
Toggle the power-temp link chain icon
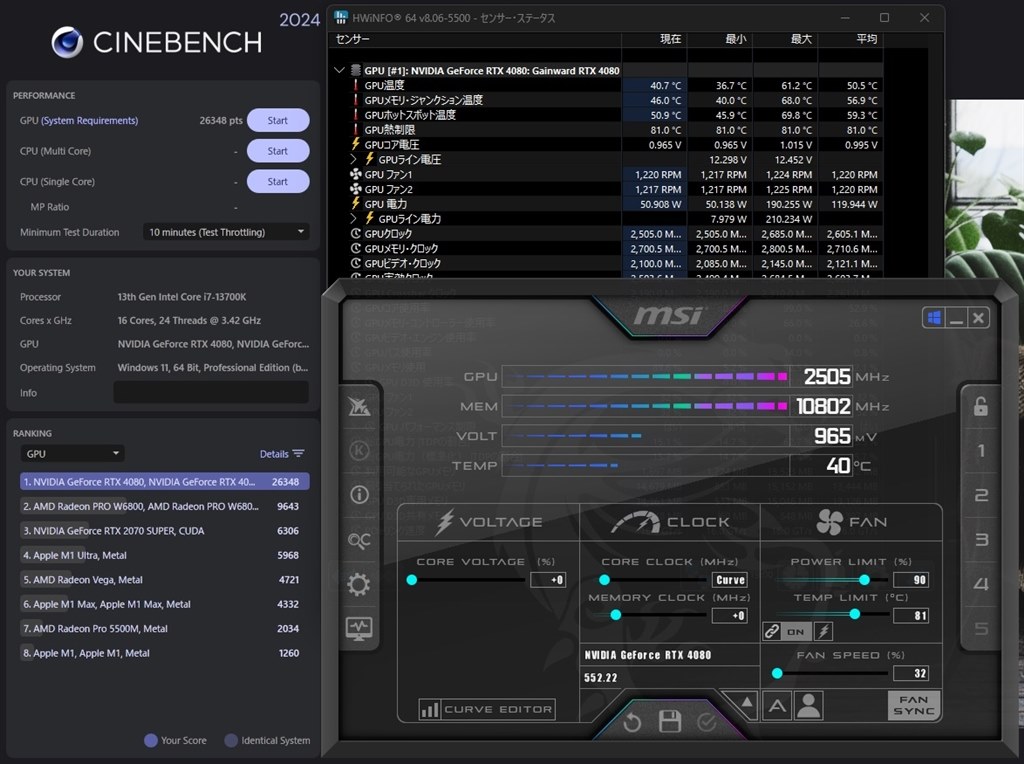pyautogui.click(x=772, y=631)
